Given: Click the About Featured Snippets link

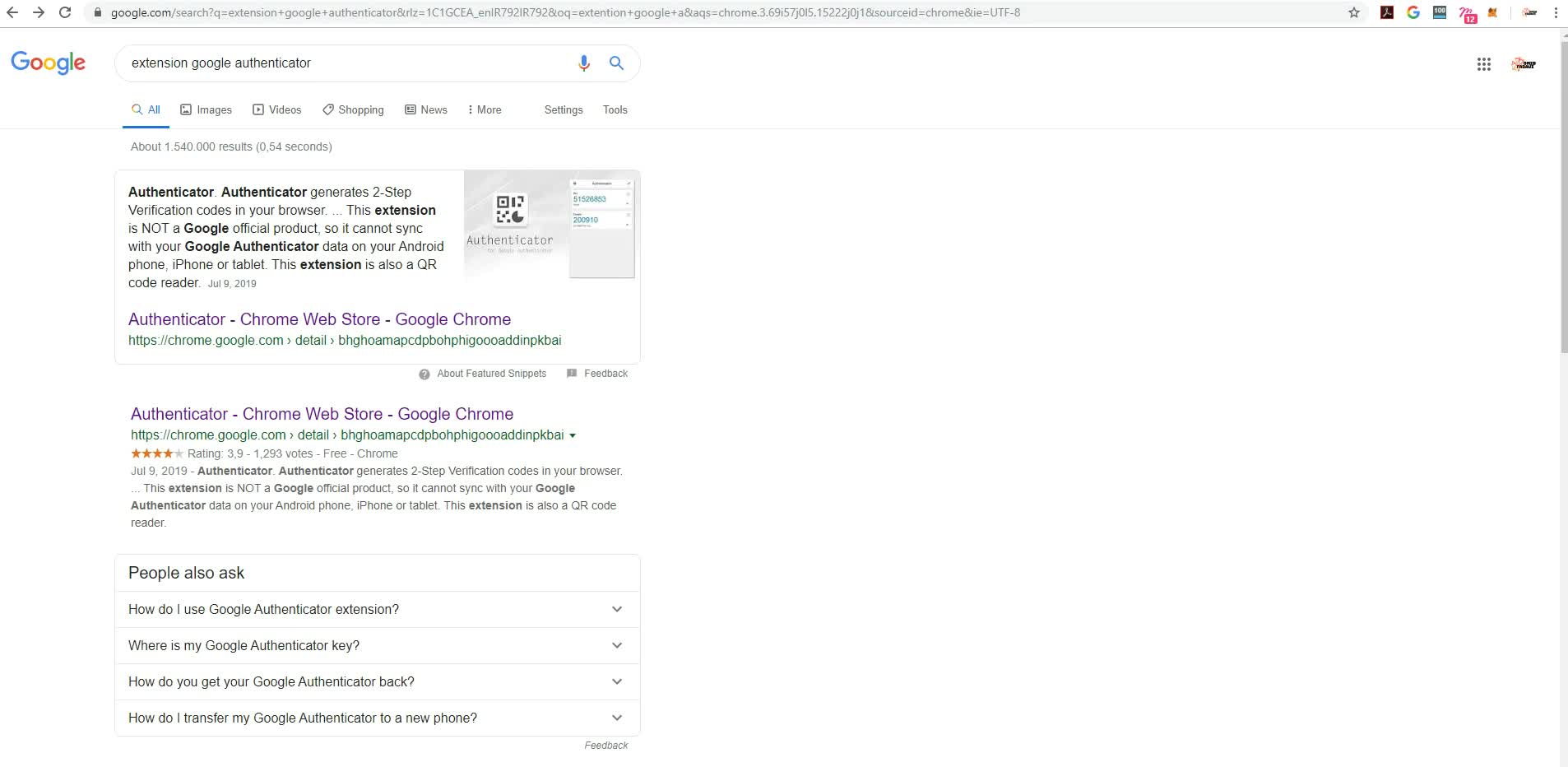Looking at the screenshot, I should click(491, 374).
